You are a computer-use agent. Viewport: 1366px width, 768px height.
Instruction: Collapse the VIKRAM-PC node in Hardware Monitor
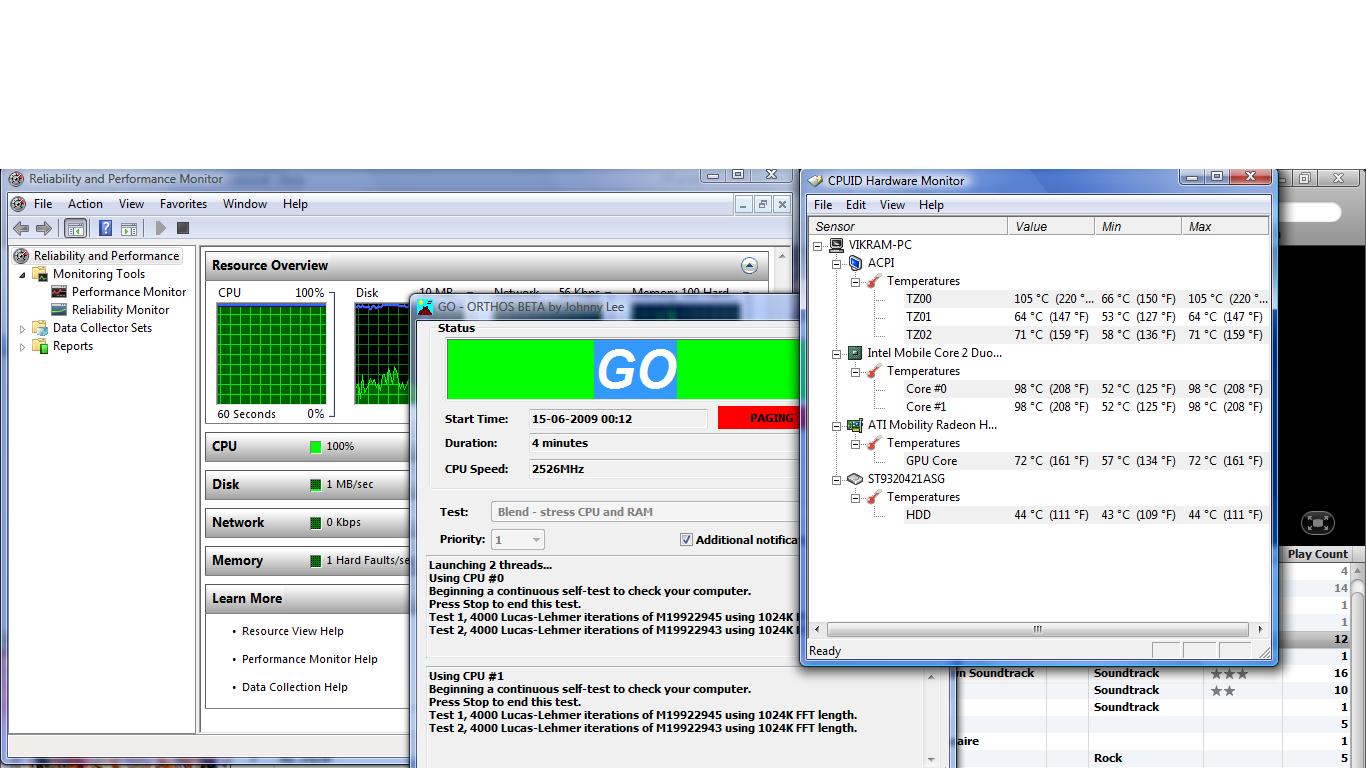tap(817, 245)
